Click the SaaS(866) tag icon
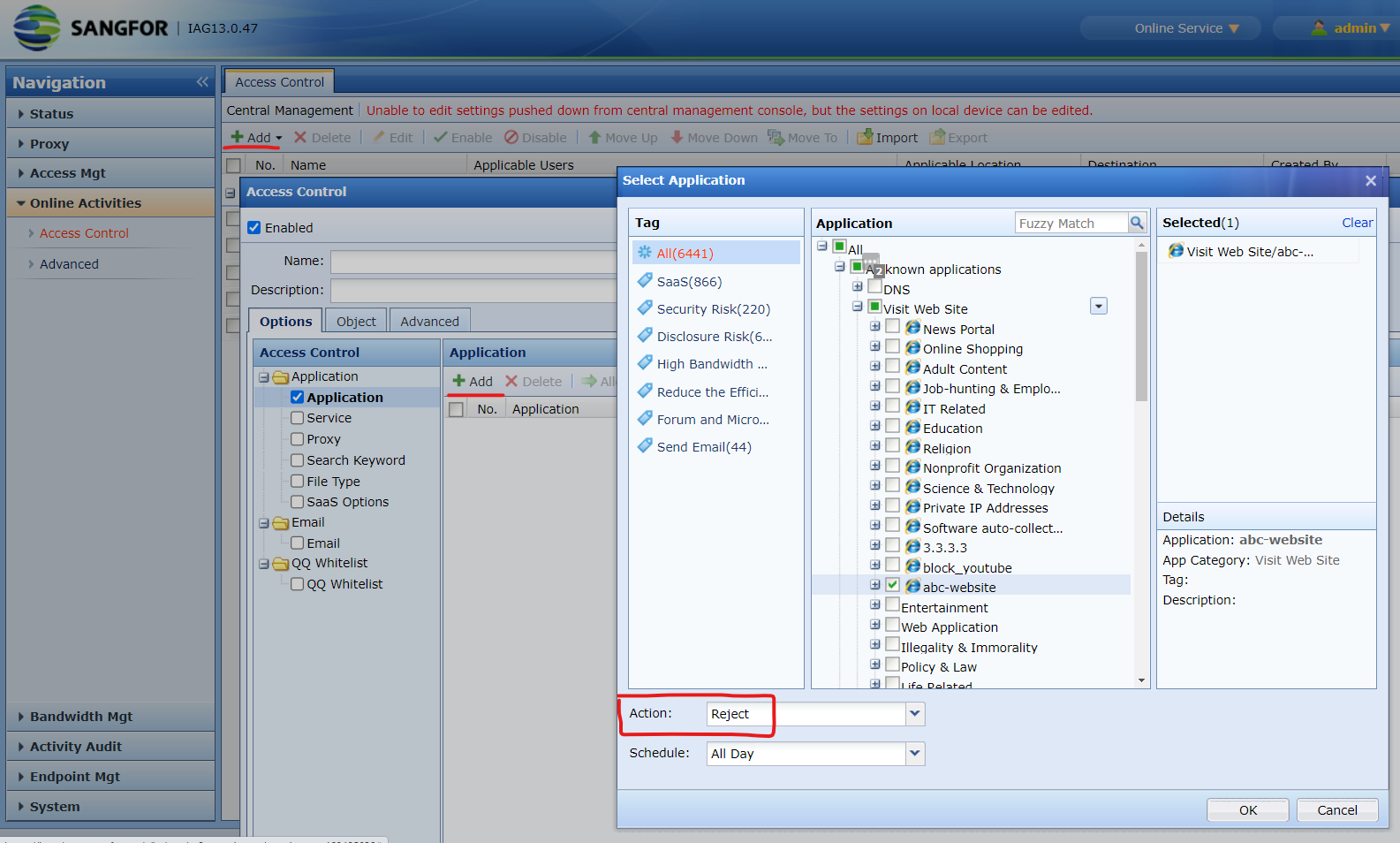Viewport: 1400px width, 843px height. click(x=645, y=281)
